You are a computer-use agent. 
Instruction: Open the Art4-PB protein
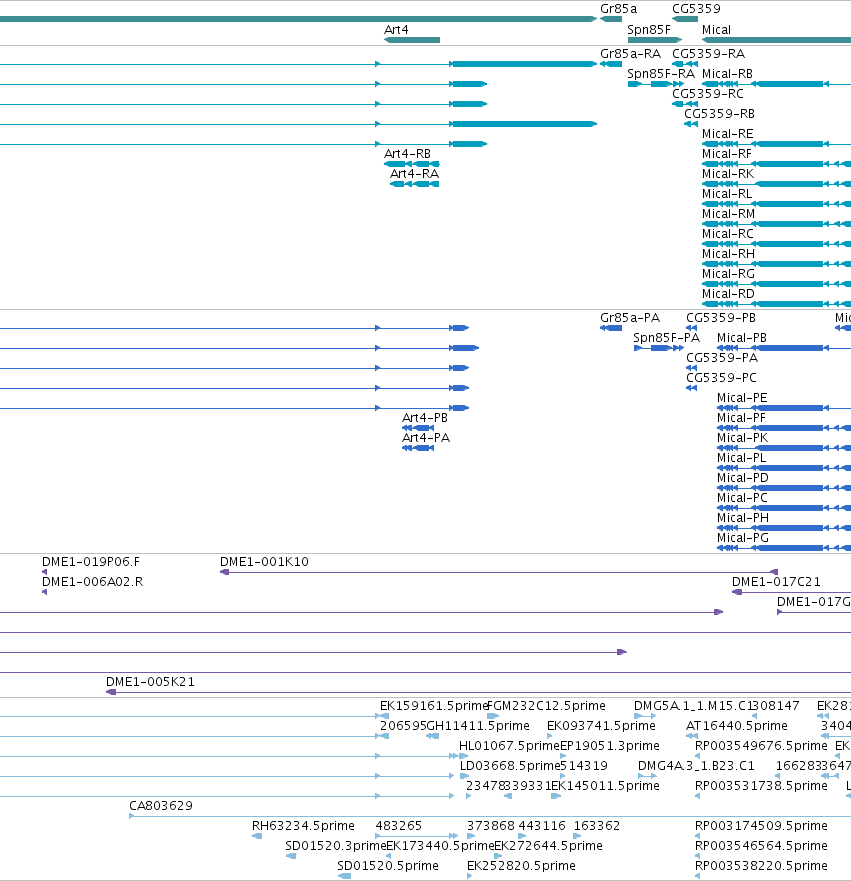coord(418,428)
